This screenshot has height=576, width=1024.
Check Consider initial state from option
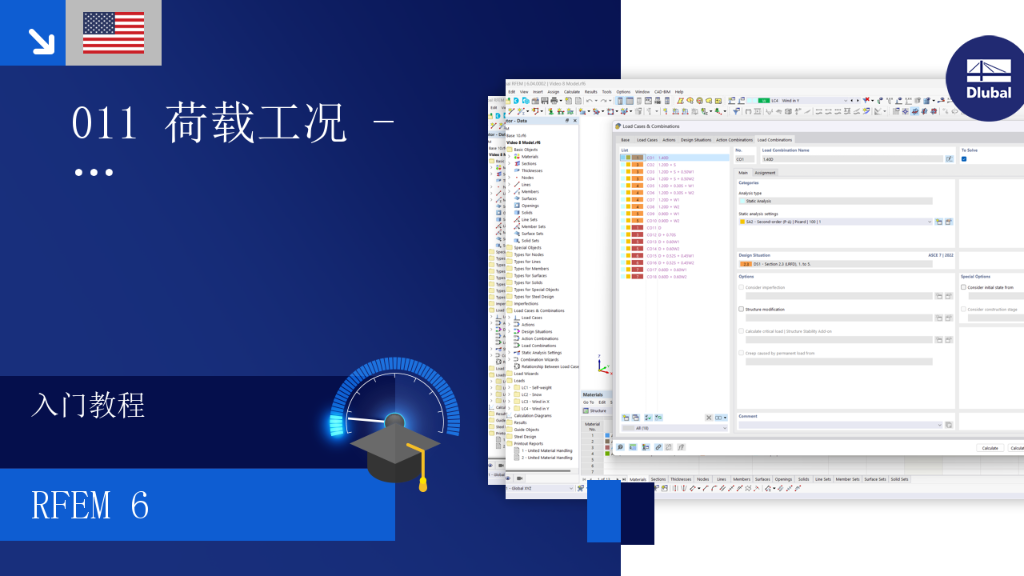[x=963, y=287]
